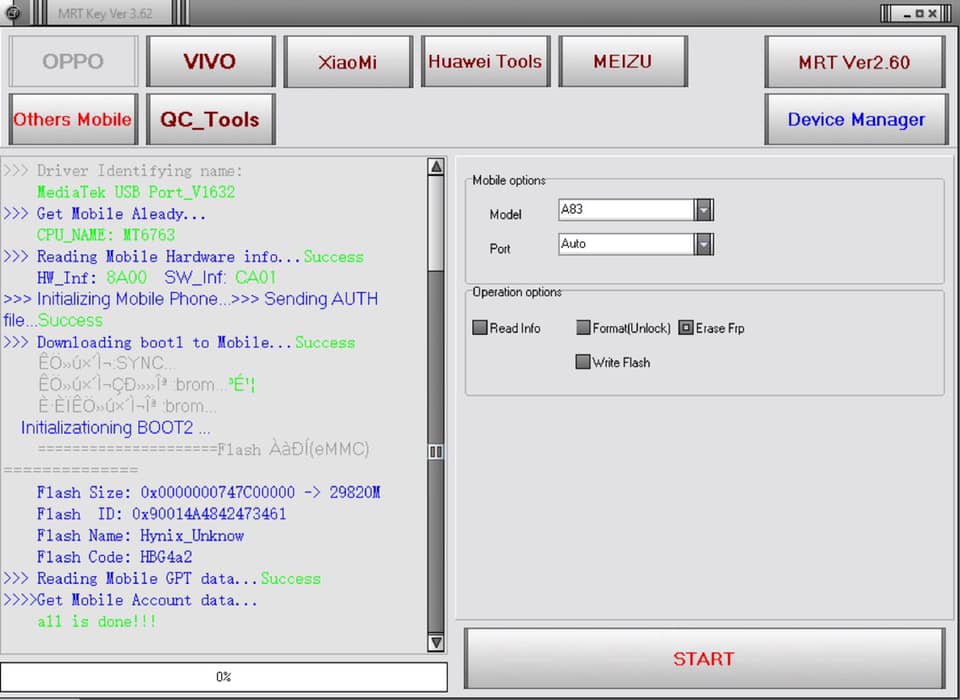
Task: Click 'Initializationing BOOT2 ...' log line
Action: tap(116, 427)
